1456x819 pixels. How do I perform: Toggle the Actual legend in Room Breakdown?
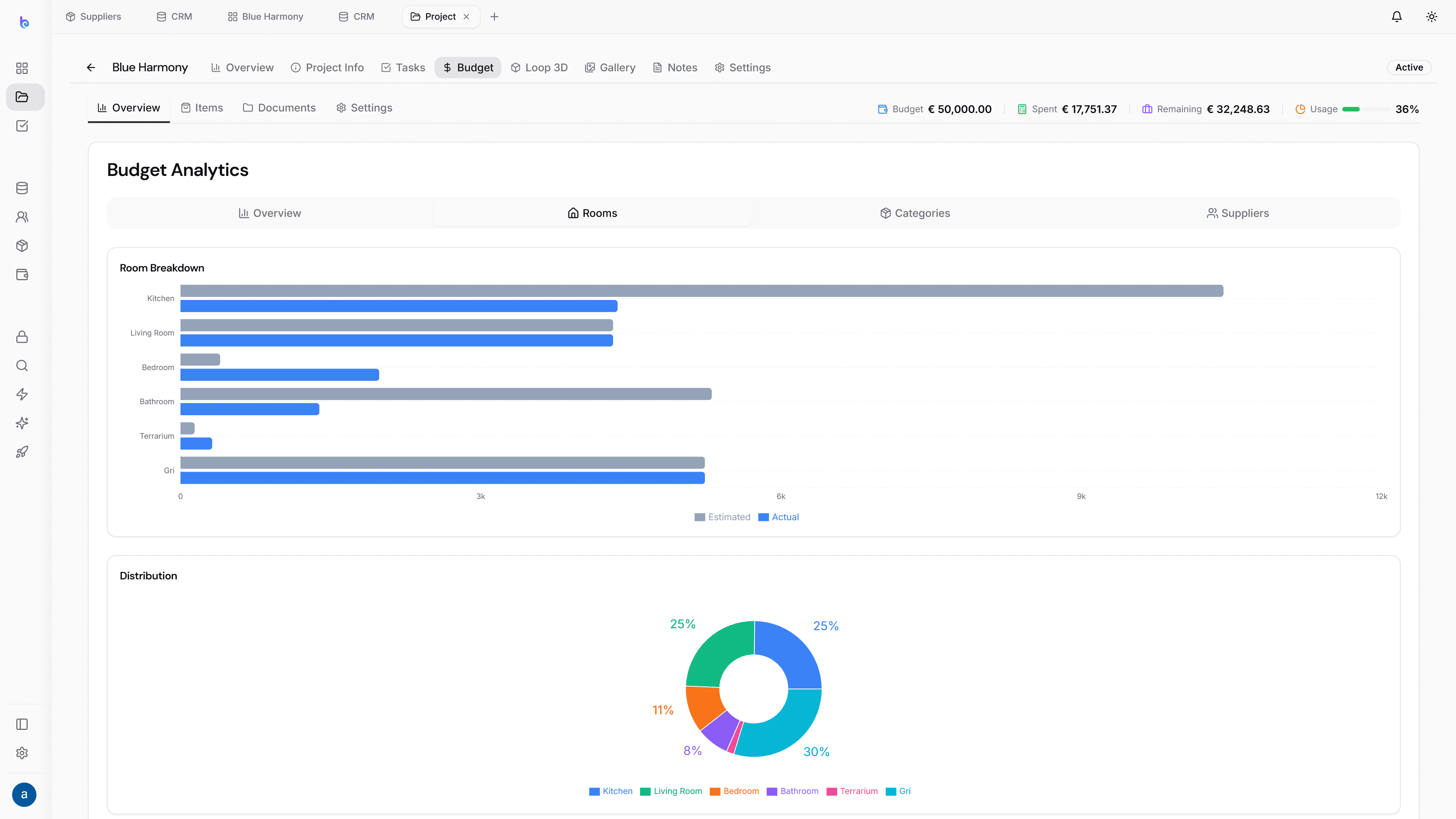pos(778,517)
